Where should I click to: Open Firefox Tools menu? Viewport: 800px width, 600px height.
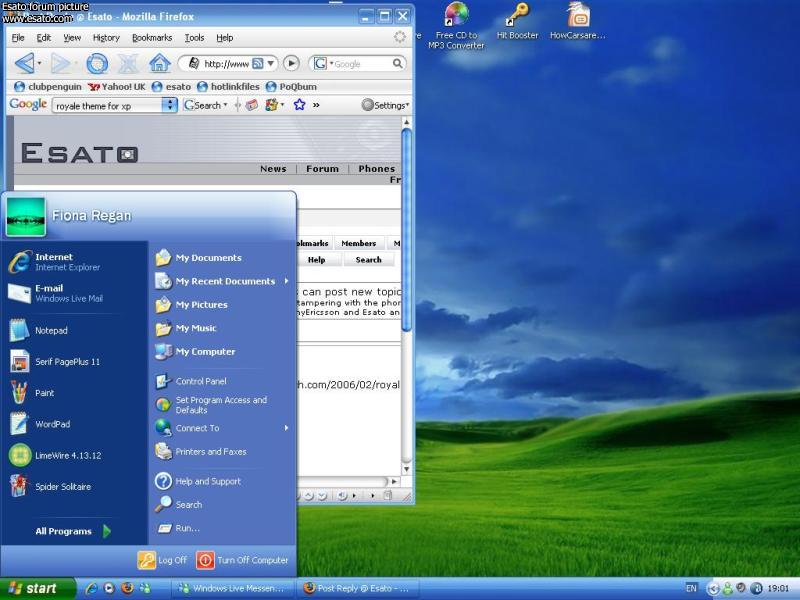(x=194, y=37)
